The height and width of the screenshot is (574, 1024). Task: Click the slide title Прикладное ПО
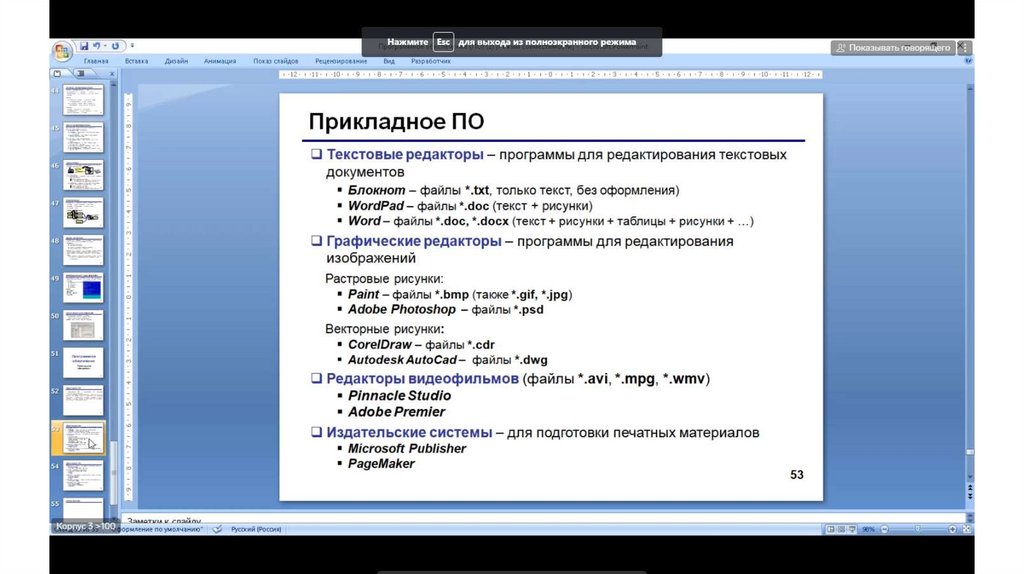(396, 121)
